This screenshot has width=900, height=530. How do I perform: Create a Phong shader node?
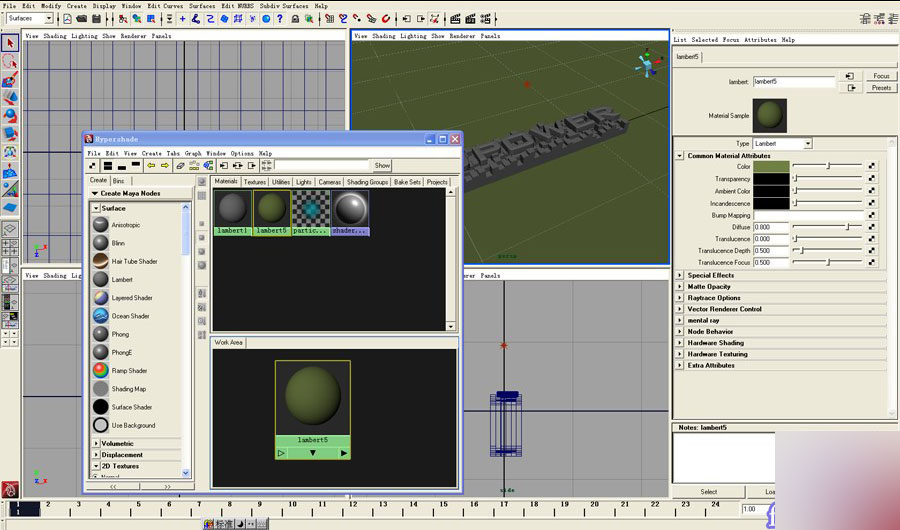[x=101, y=334]
